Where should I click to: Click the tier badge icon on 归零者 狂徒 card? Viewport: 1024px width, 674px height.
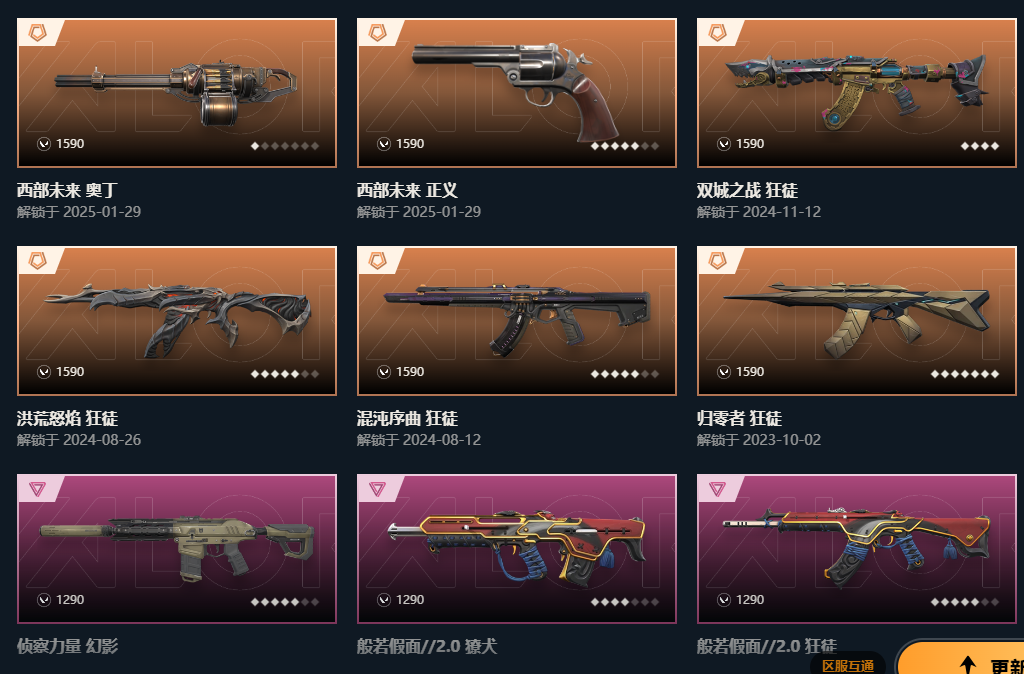[718, 261]
